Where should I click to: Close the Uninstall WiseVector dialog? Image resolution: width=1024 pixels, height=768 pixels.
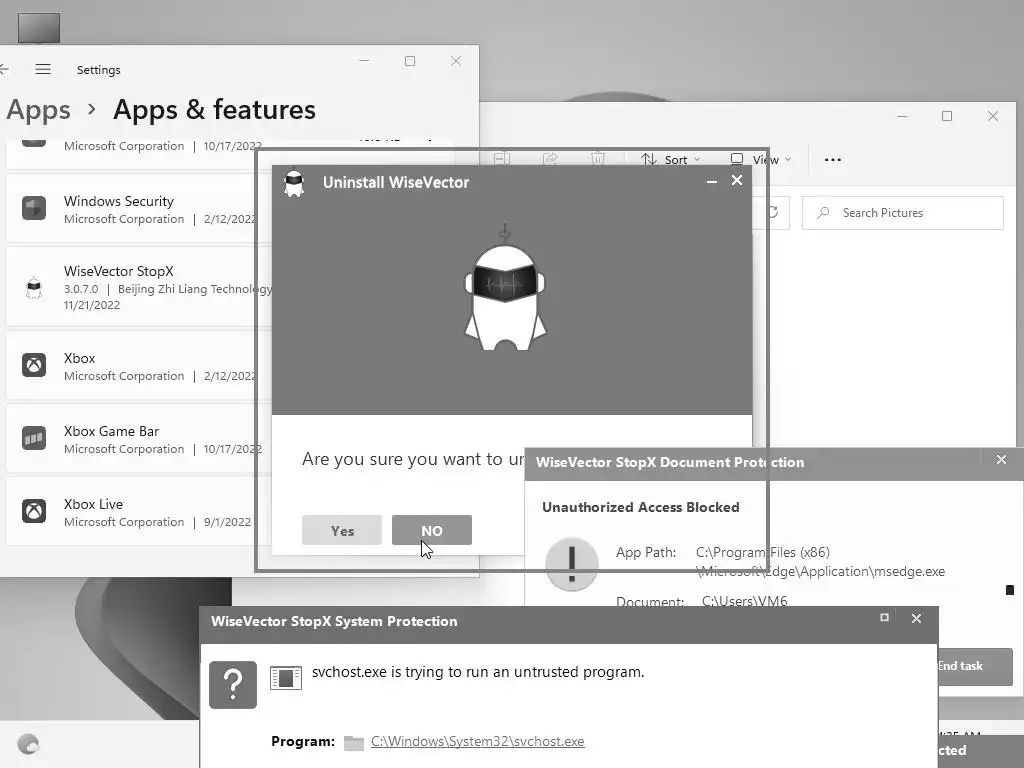pyautogui.click(x=737, y=180)
